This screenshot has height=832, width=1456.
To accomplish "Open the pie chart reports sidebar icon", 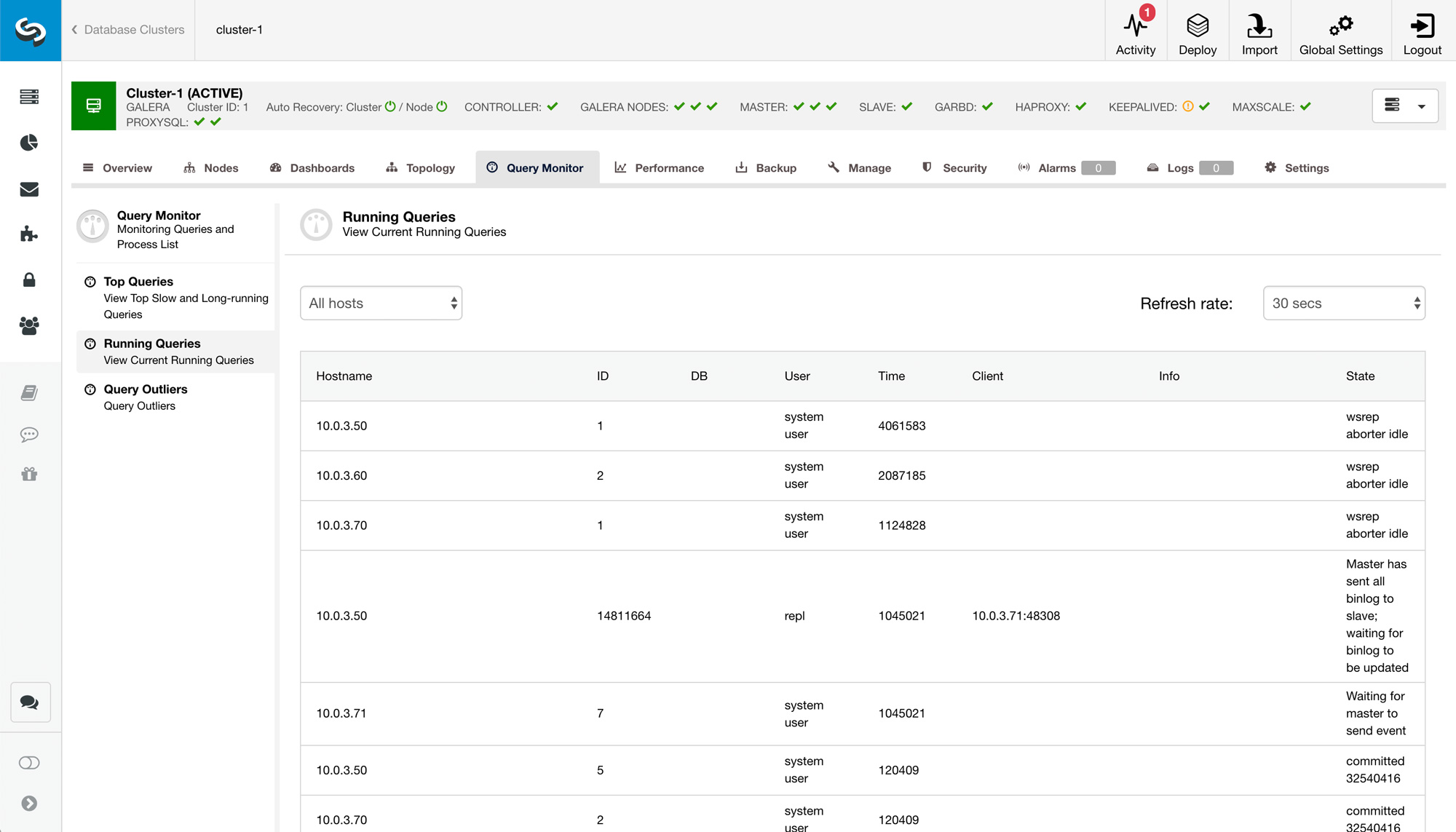I will 29,143.
